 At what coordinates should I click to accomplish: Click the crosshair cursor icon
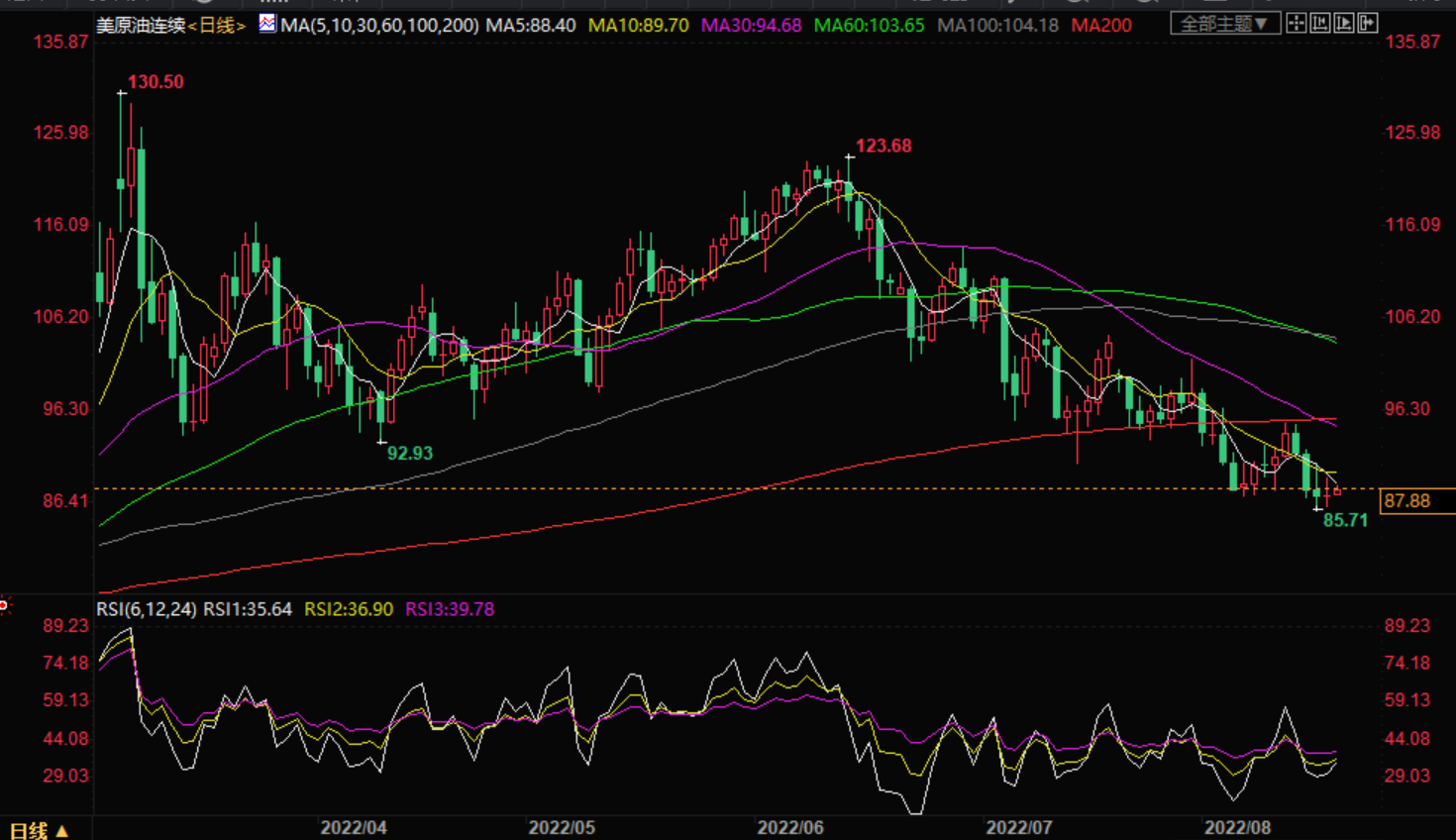(1297, 23)
